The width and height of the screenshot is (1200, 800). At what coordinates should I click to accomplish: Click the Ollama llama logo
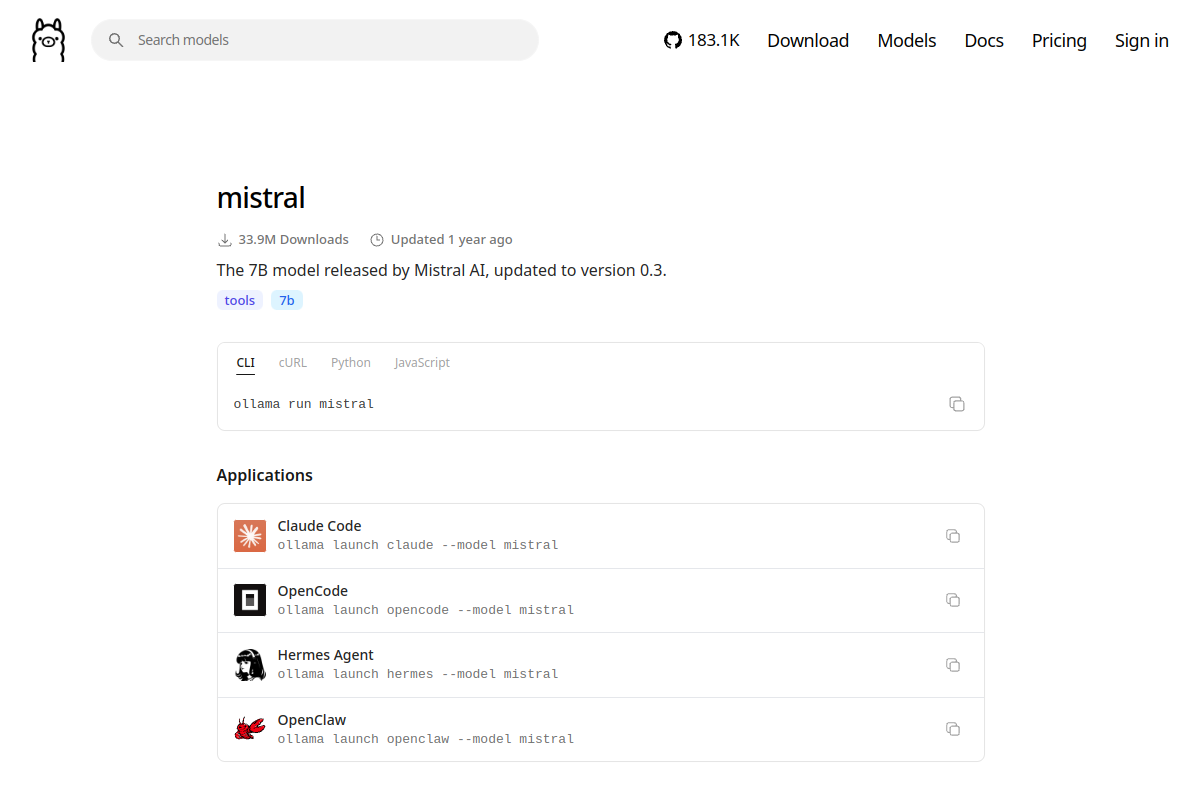[48, 40]
